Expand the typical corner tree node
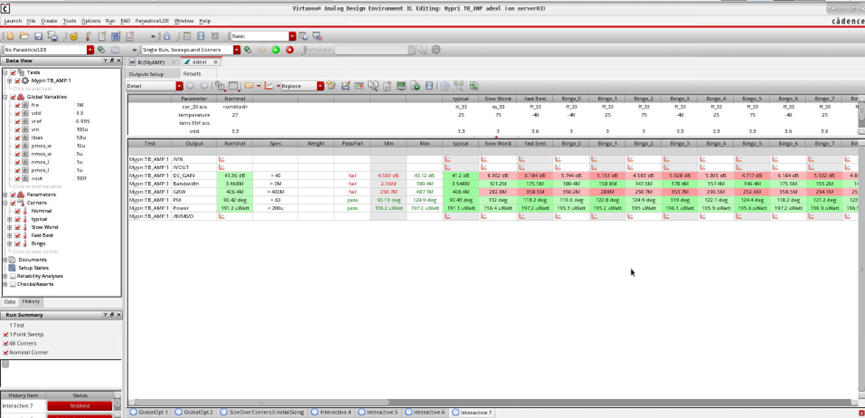Screen dimensions: 865x418 [9, 219]
